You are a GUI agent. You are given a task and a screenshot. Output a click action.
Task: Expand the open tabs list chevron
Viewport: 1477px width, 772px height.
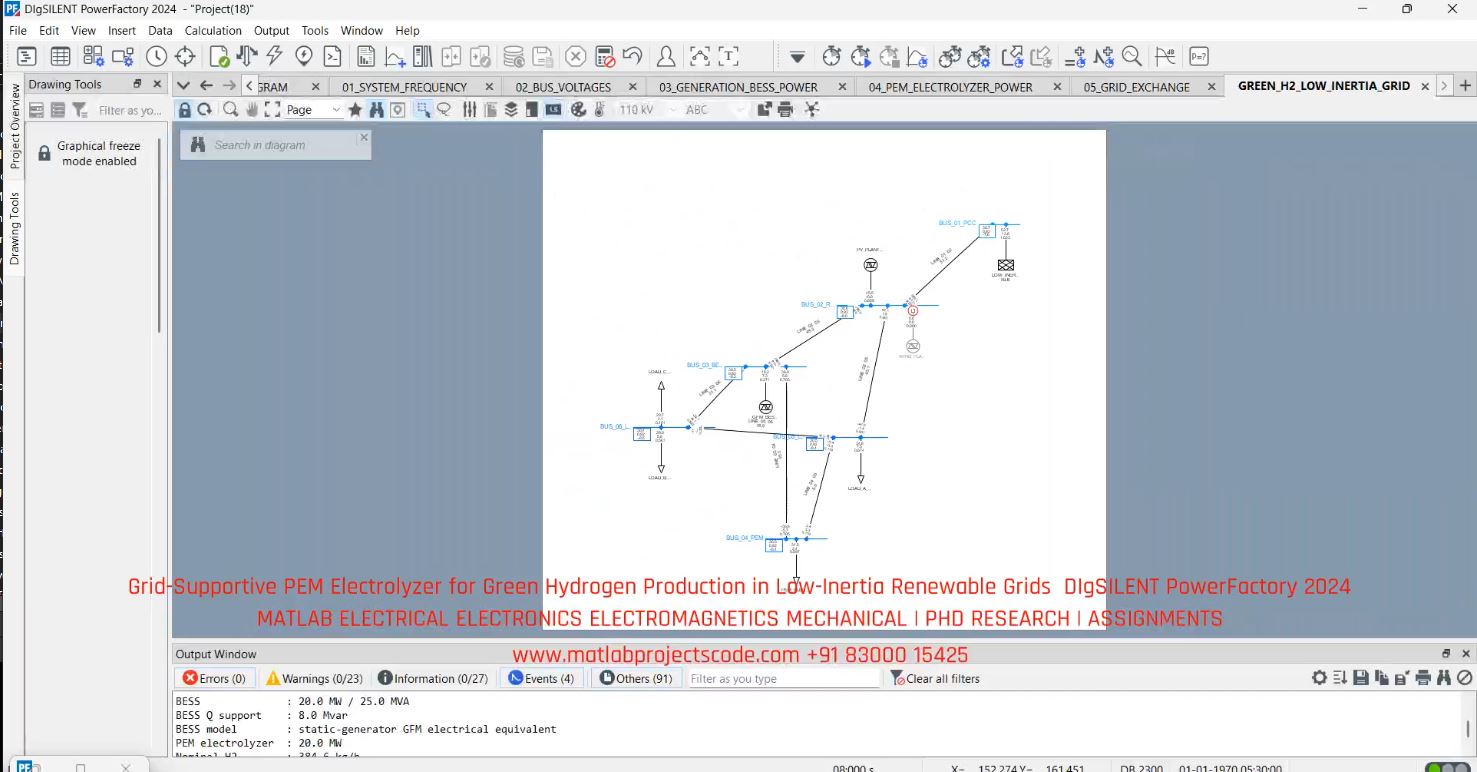tap(183, 86)
